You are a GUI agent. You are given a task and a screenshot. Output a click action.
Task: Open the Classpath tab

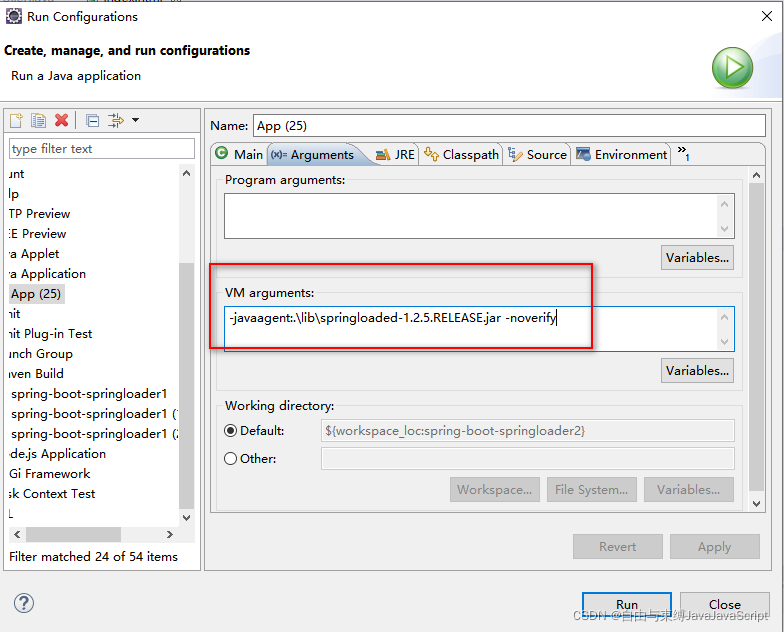tap(462, 154)
